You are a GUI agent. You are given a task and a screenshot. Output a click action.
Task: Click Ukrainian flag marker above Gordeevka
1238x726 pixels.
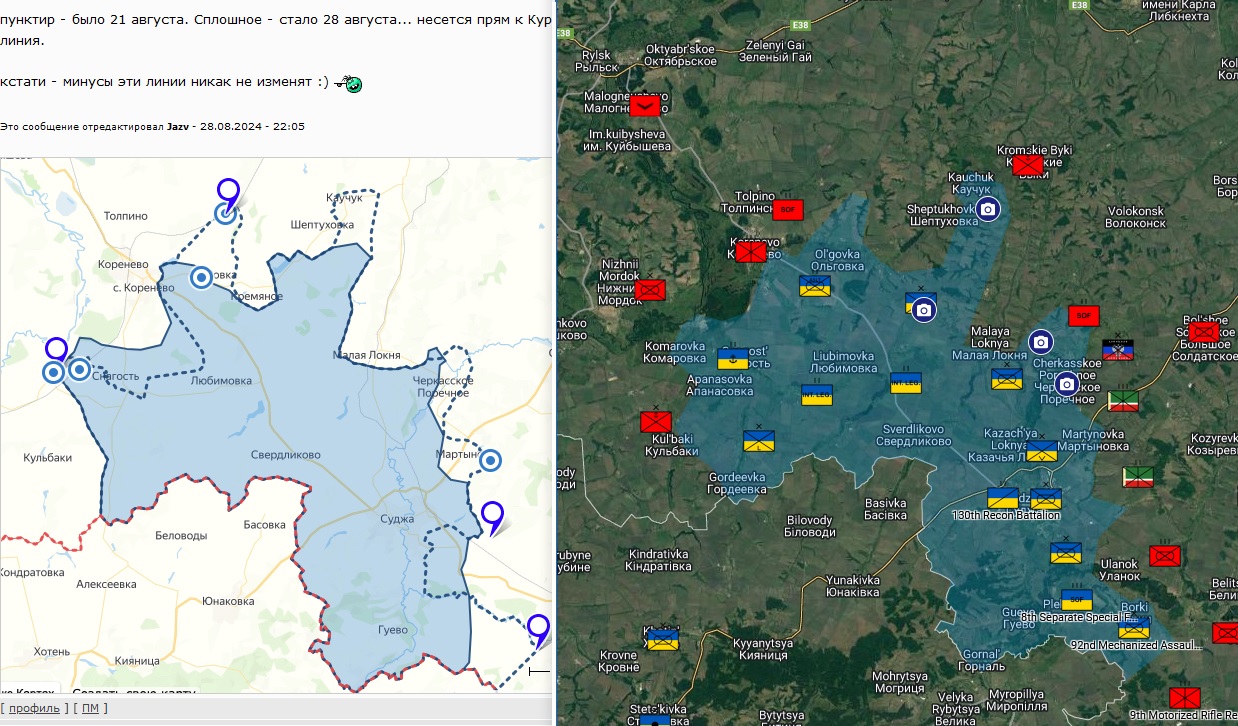[759, 440]
